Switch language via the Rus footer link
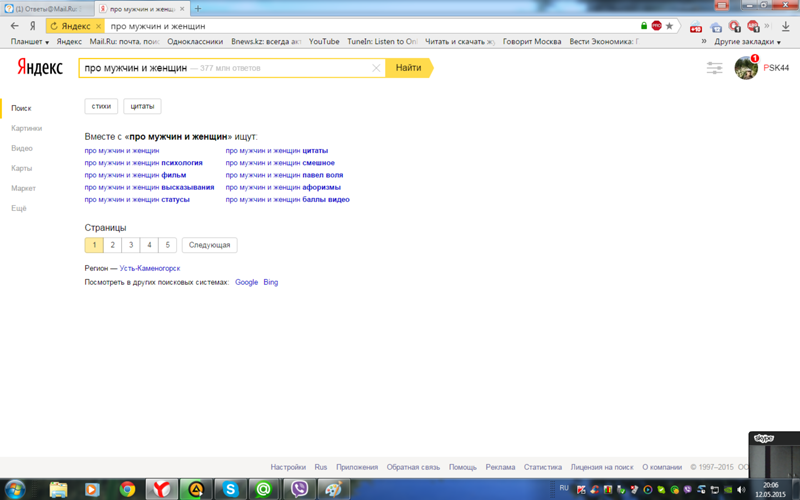 pos(321,467)
